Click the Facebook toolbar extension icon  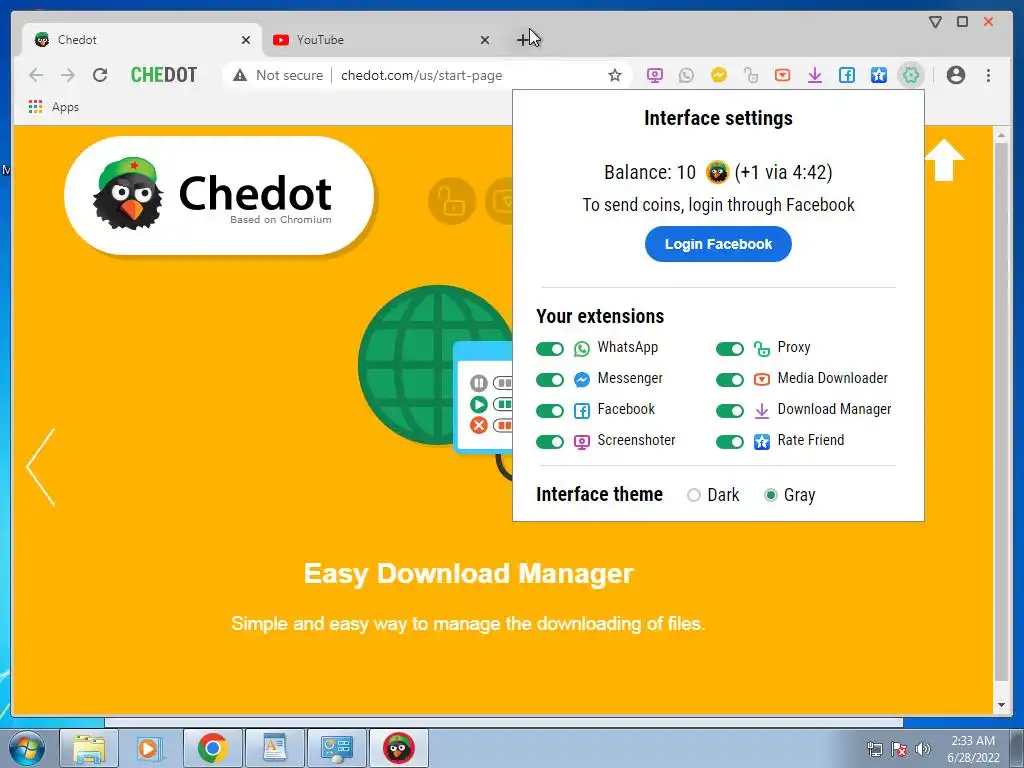click(846, 75)
